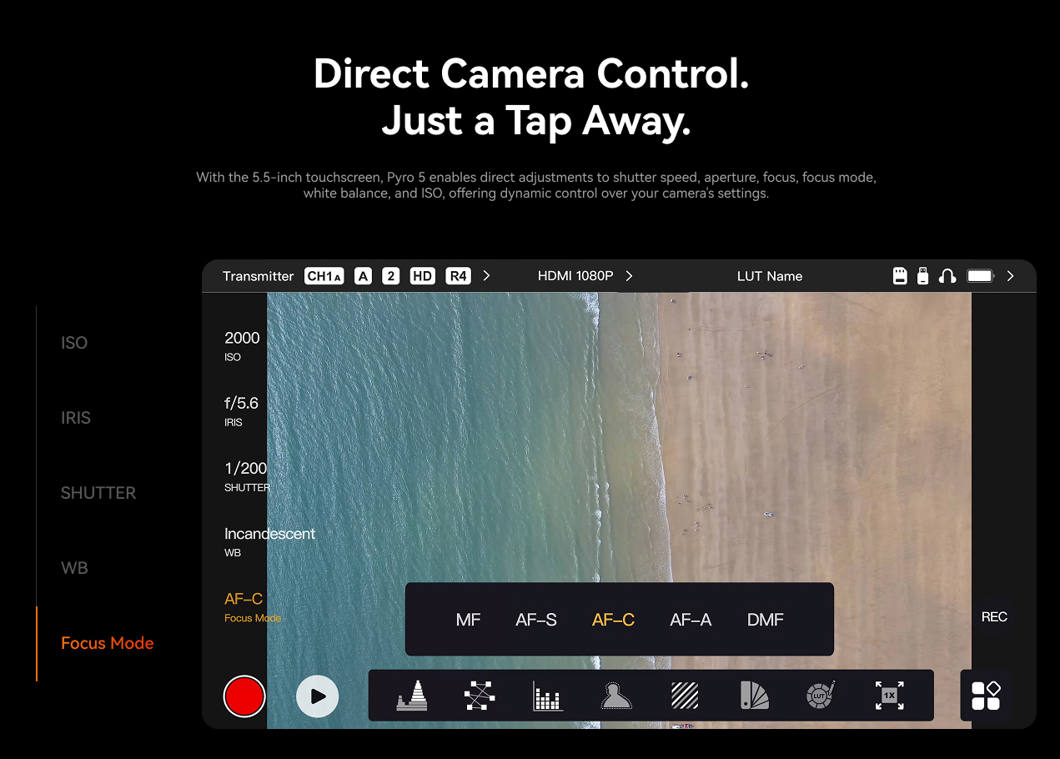This screenshot has height=759, width=1060.
Task: Switch to the ISO tab
Action: point(74,343)
